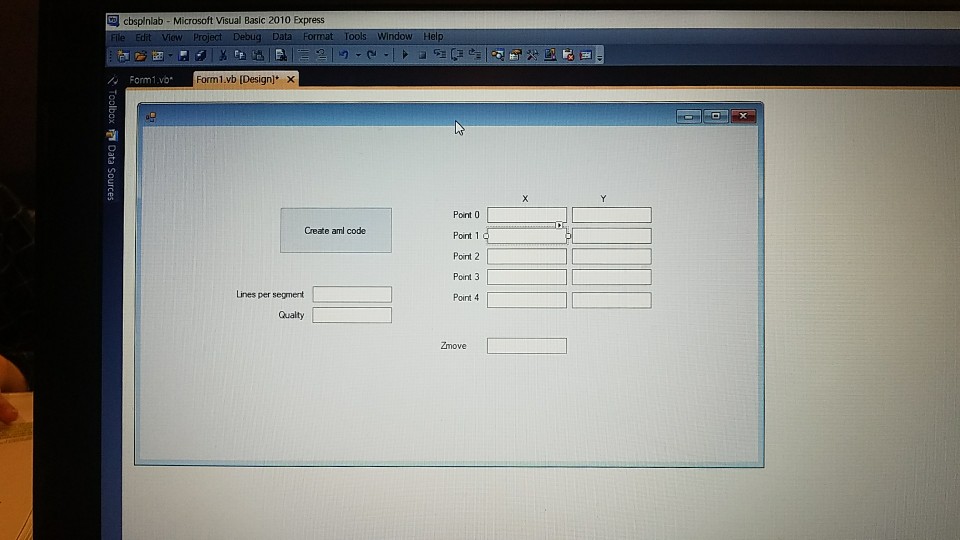This screenshot has width=960, height=540.
Task: Select the Point 1 Y text box
Action: 612,236
